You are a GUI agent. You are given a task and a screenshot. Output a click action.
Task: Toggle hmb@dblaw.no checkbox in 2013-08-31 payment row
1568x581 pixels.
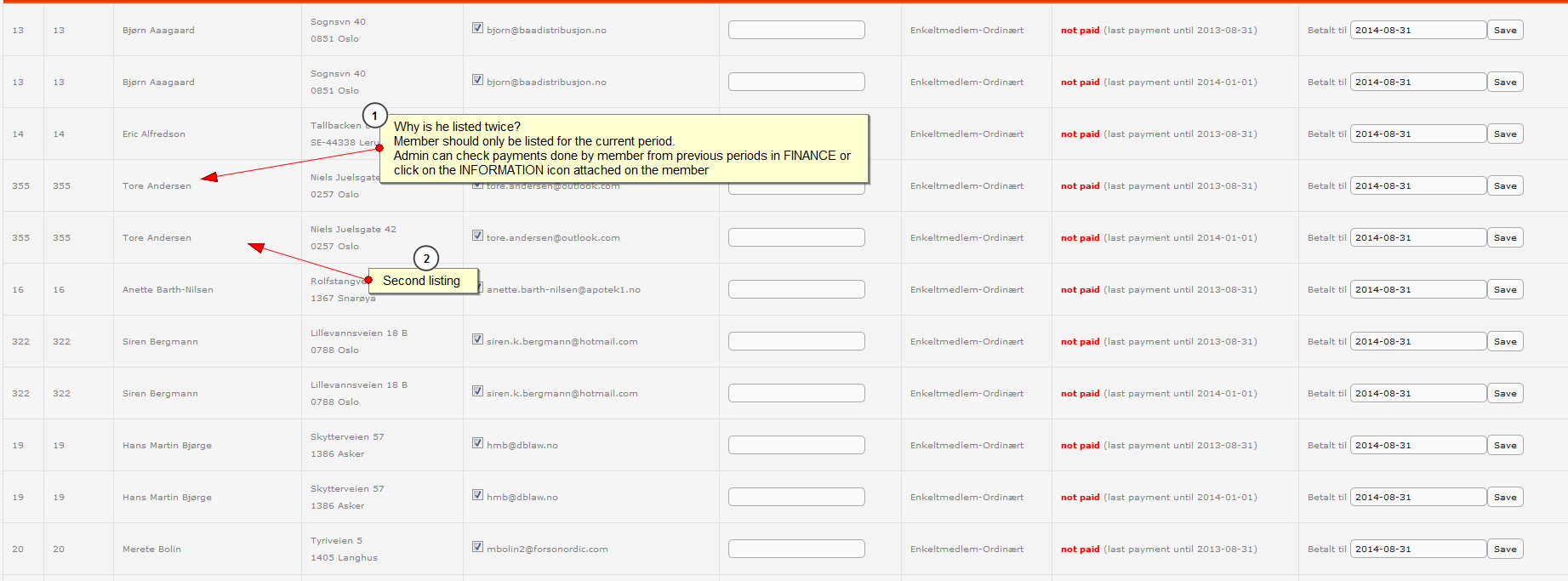(477, 443)
